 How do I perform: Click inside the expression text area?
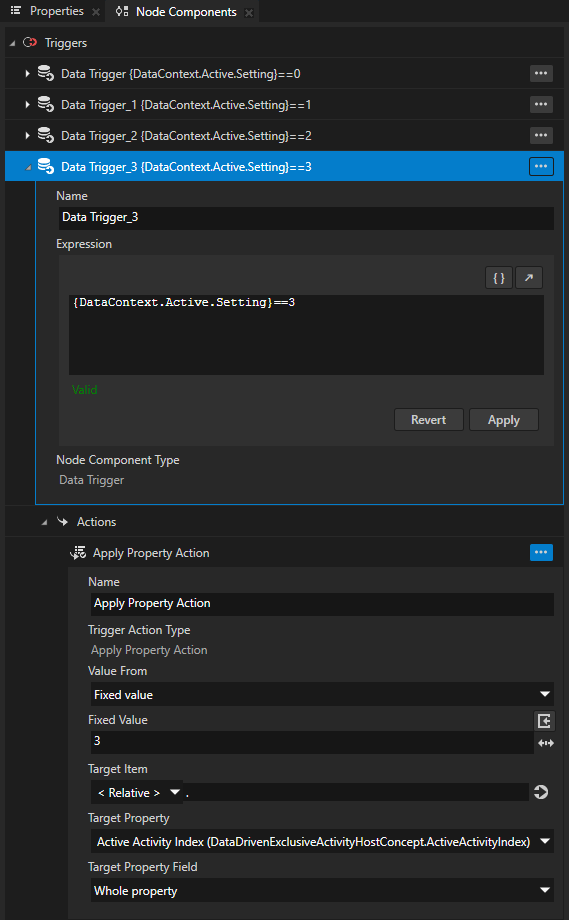point(306,334)
